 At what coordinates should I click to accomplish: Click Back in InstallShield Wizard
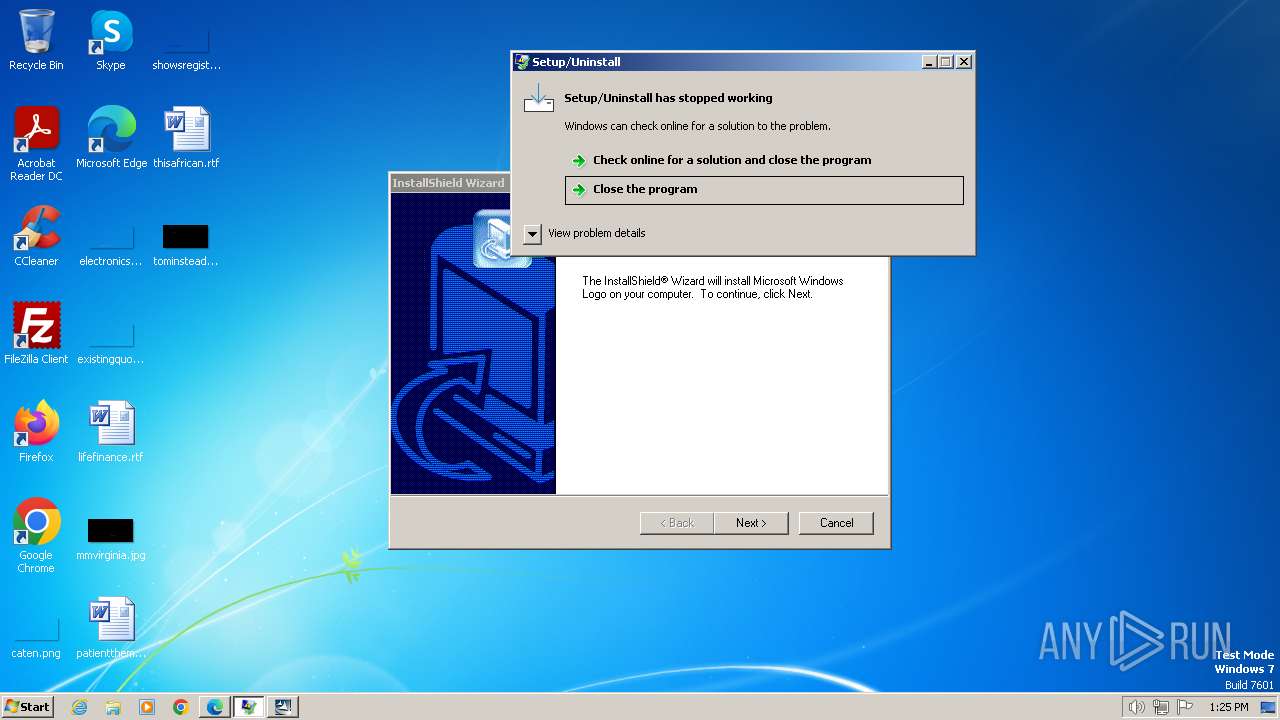[677, 523]
